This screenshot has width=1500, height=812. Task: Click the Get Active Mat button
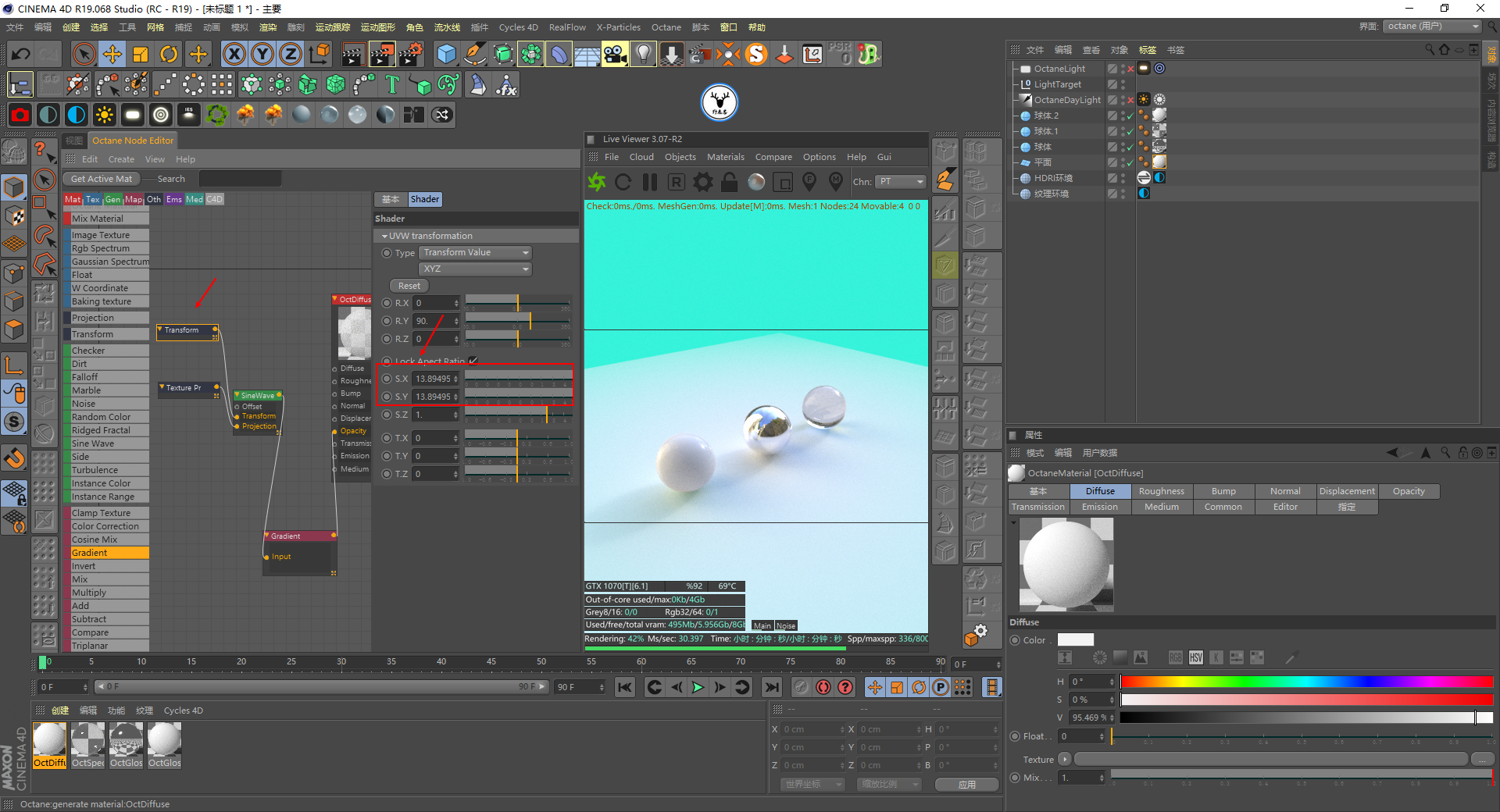(x=102, y=179)
